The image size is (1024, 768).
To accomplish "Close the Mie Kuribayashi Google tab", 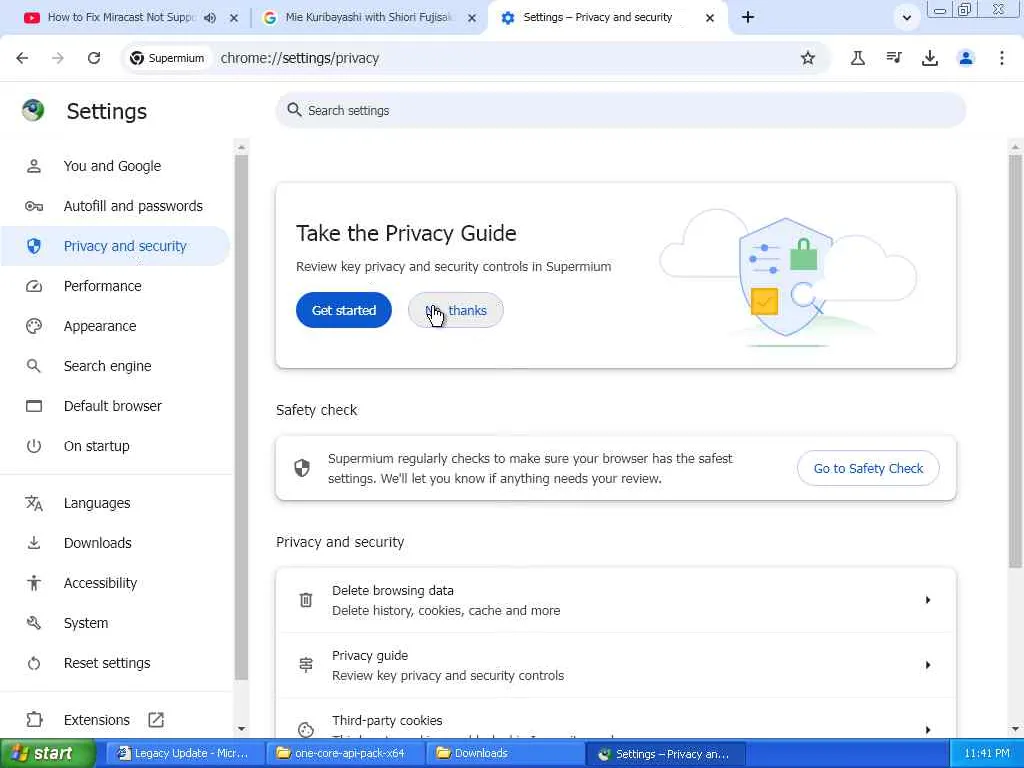I will point(472,18).
